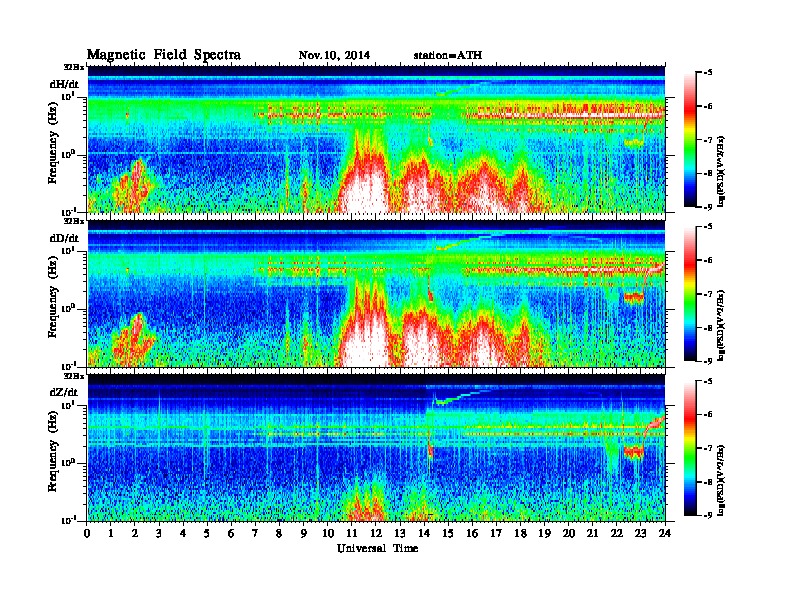This screenshot has height=612, width=792.
Task: Click hour 14 on the time axis
Action: [x=424, y=533]
